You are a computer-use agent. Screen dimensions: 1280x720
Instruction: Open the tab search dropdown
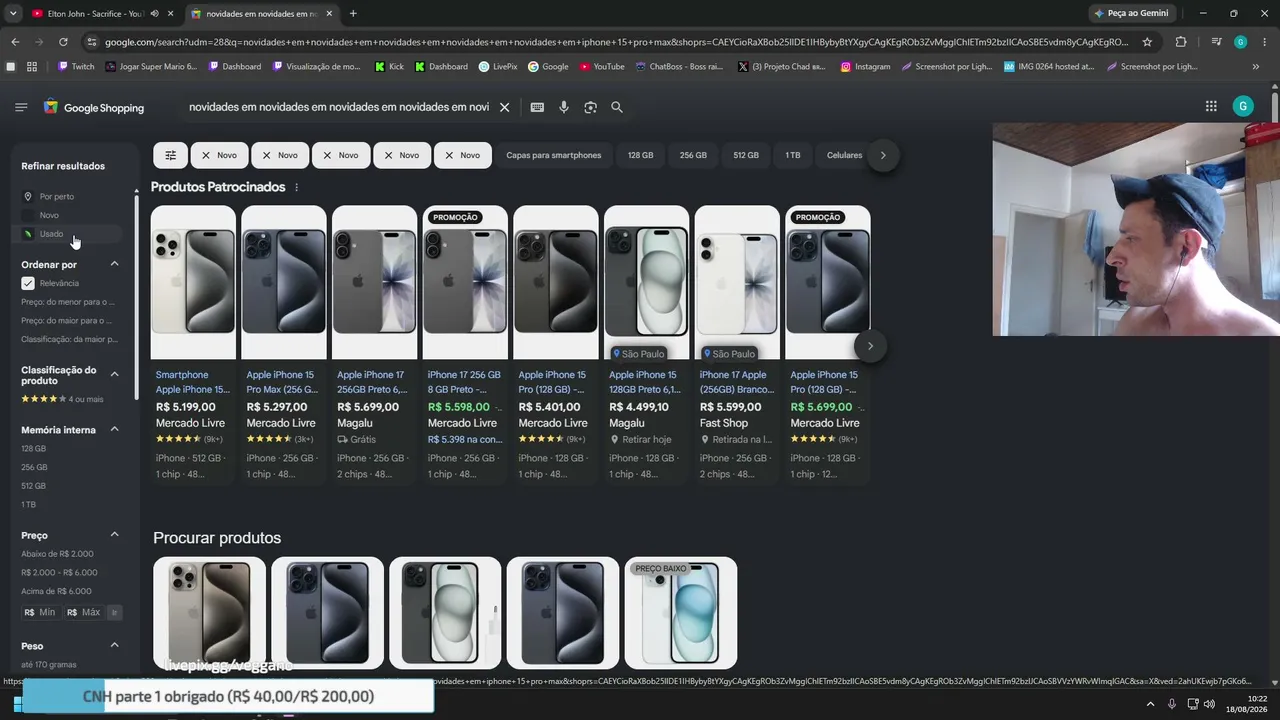tap(13, 14)
